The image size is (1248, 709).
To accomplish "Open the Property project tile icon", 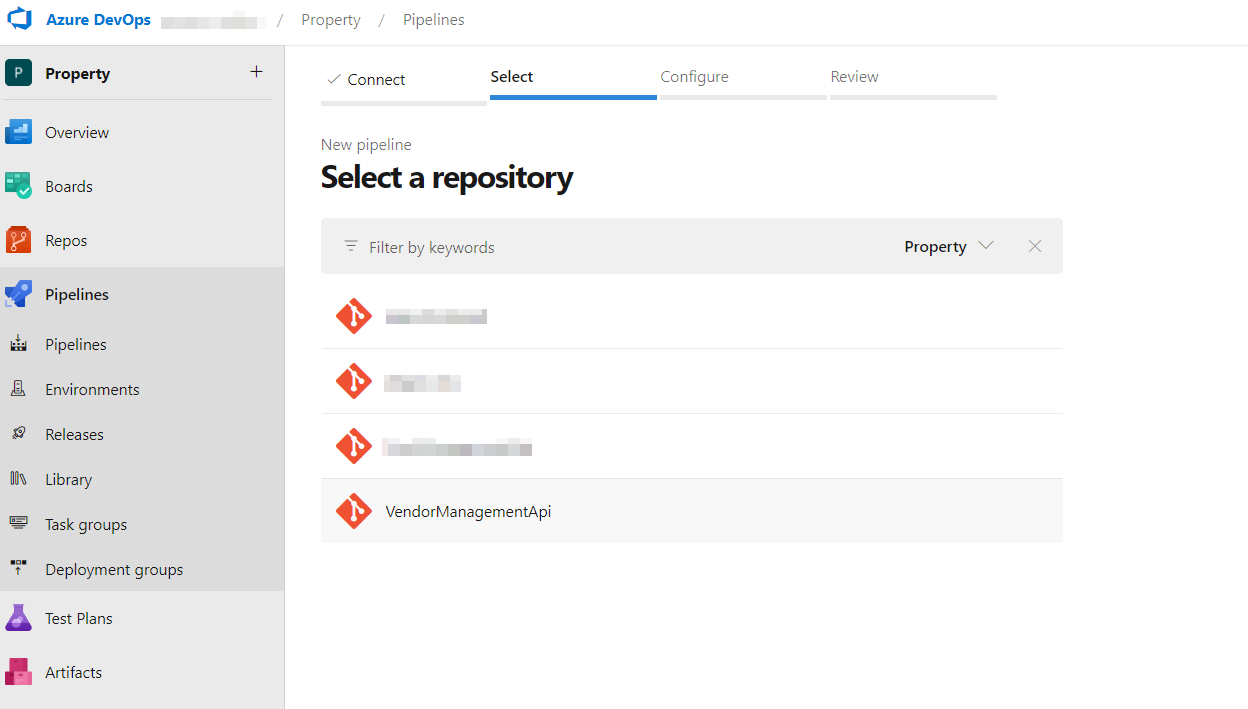I will (19, 73).
